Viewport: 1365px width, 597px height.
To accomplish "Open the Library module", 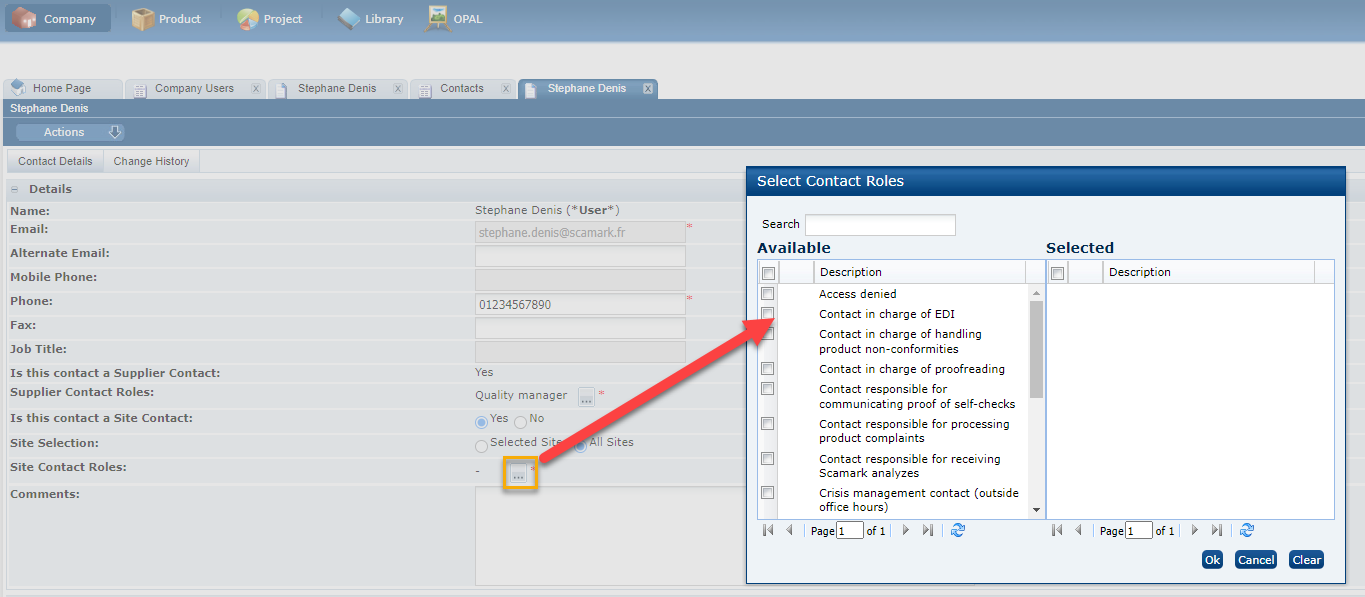I will [x=370, y=18].
